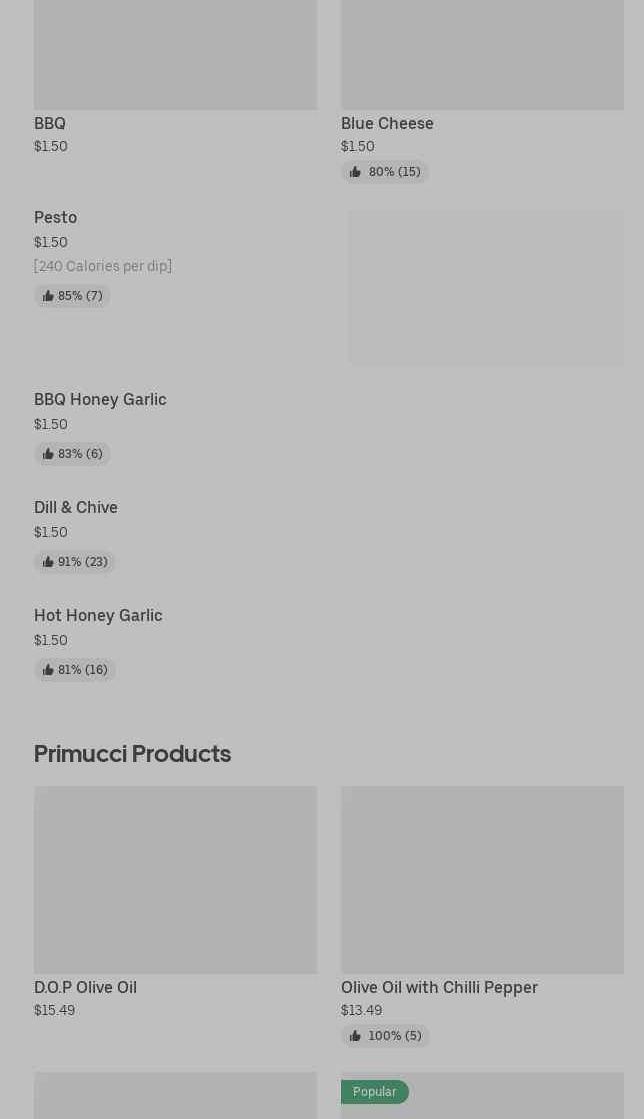Click the thumbs-up icon on Blue Cheese rating

tap(355, 172)
